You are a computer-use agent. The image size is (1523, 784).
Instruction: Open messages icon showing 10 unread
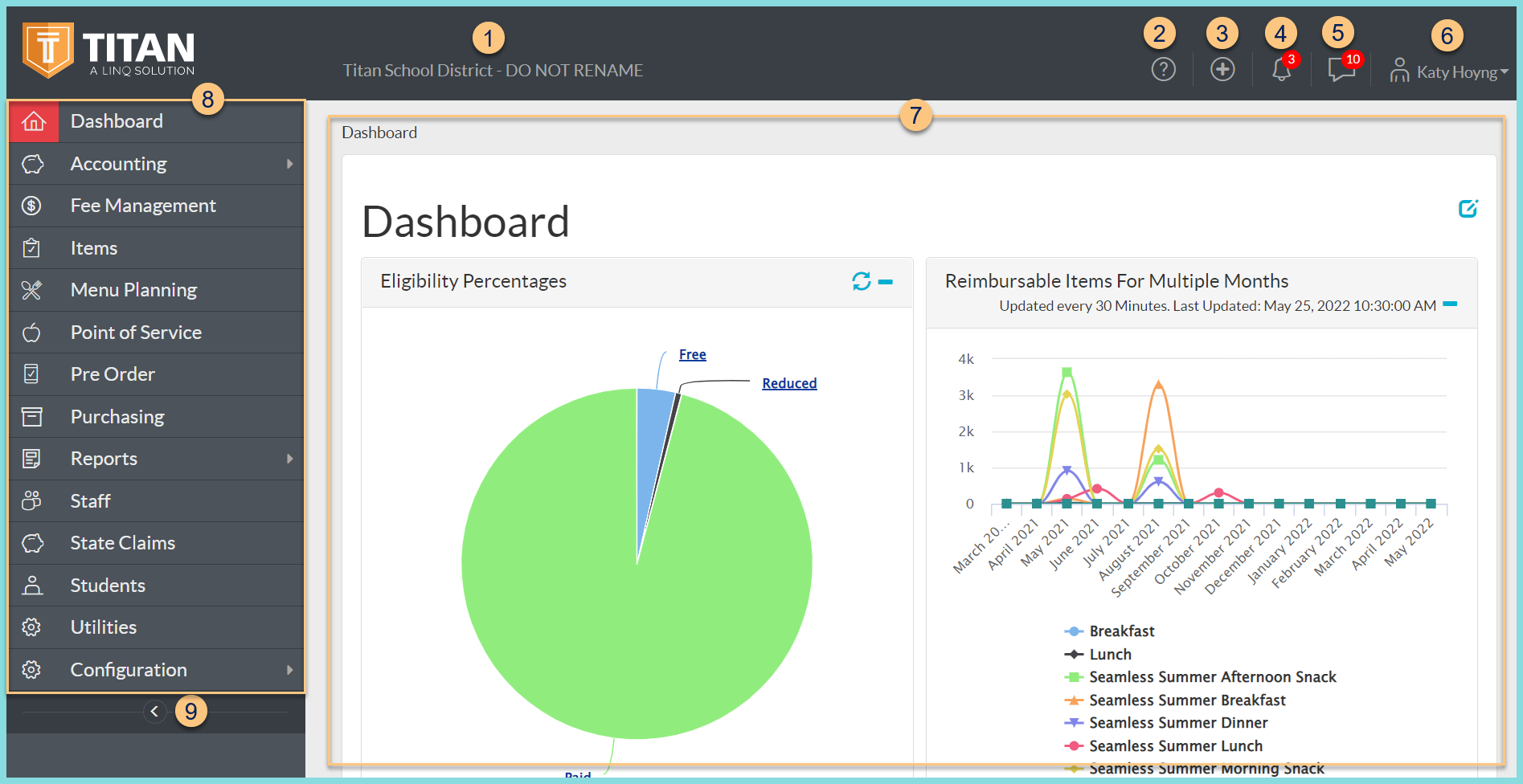[1341, 69]
